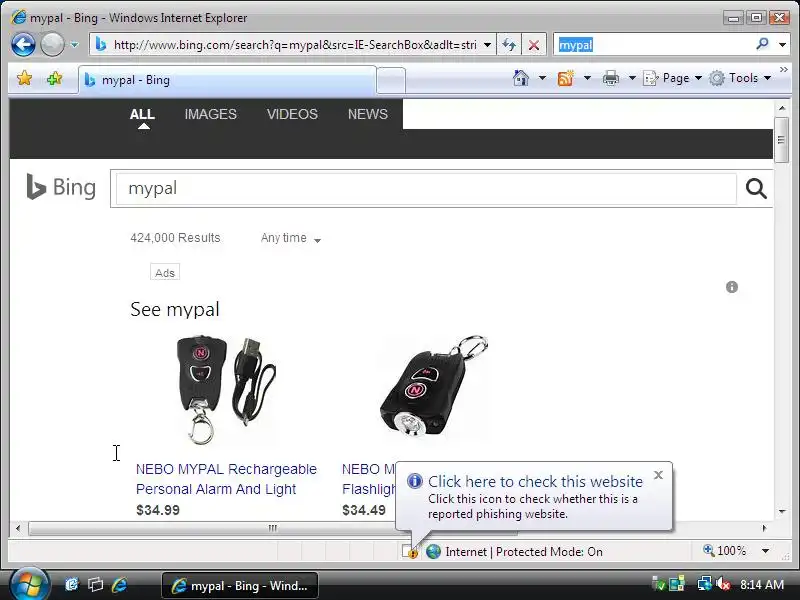800x600 pixels.
Task: Click the IE search box containing mypal
Action: (x=653, y=45)
